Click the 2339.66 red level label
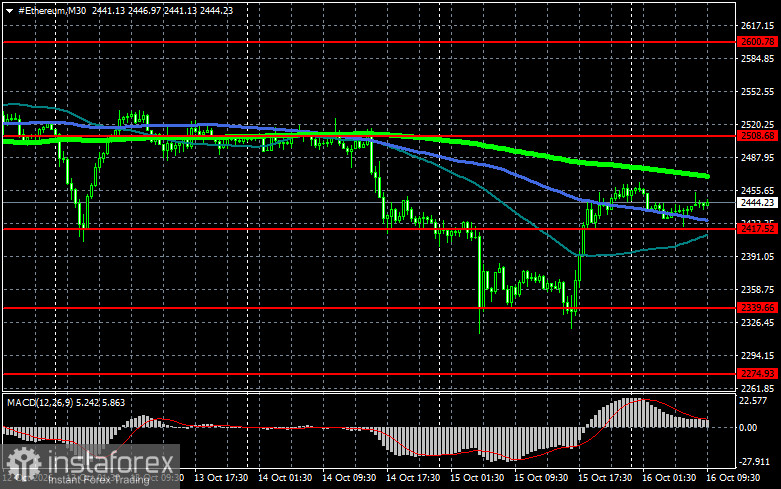The image size is (781, 489). [x=758, y=307]
